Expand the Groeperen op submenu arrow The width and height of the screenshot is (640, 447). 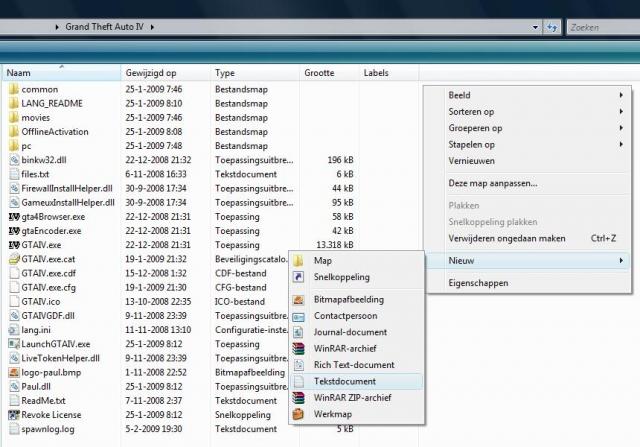pos(621,128)
